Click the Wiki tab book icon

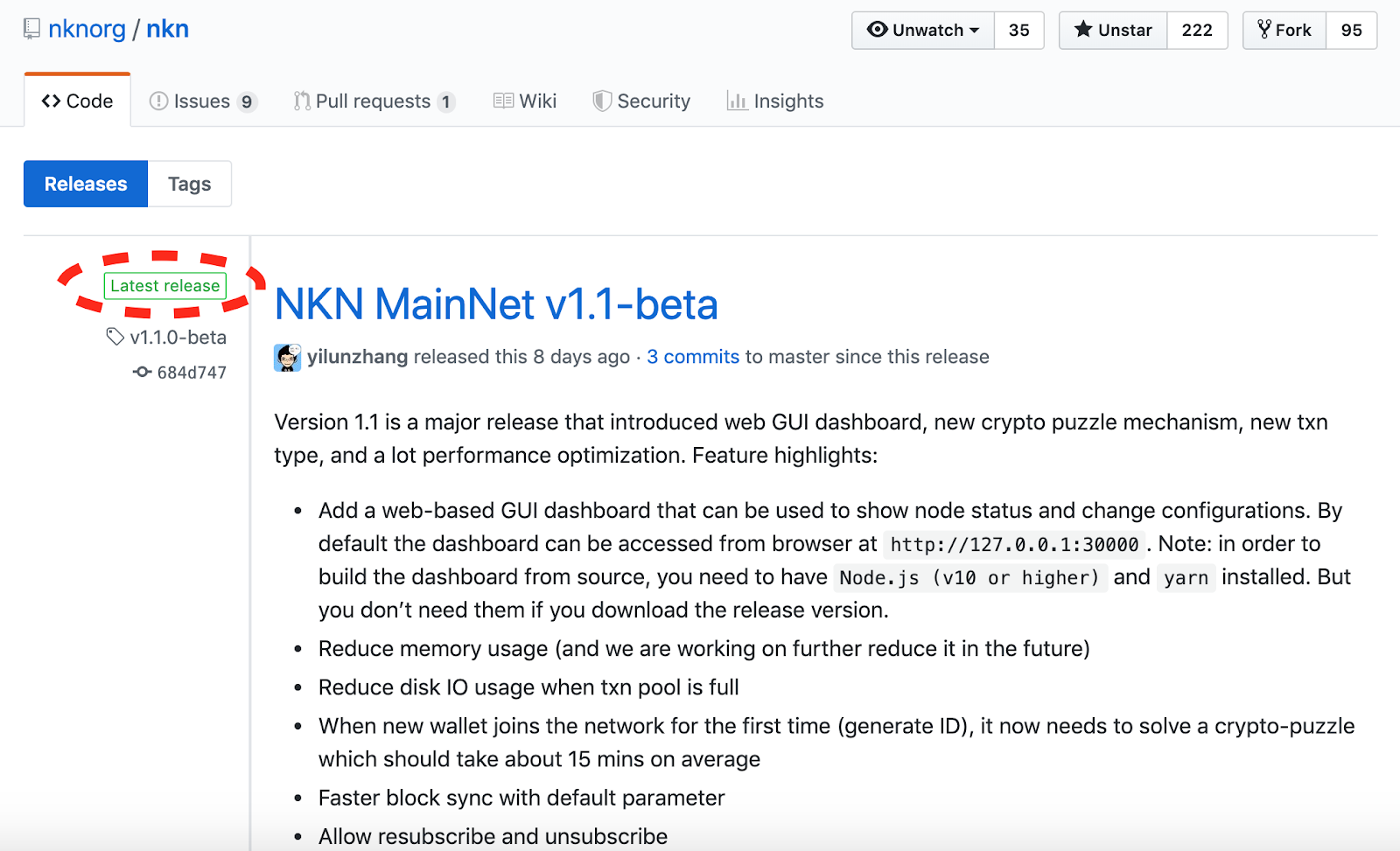(x=503, y=101)
